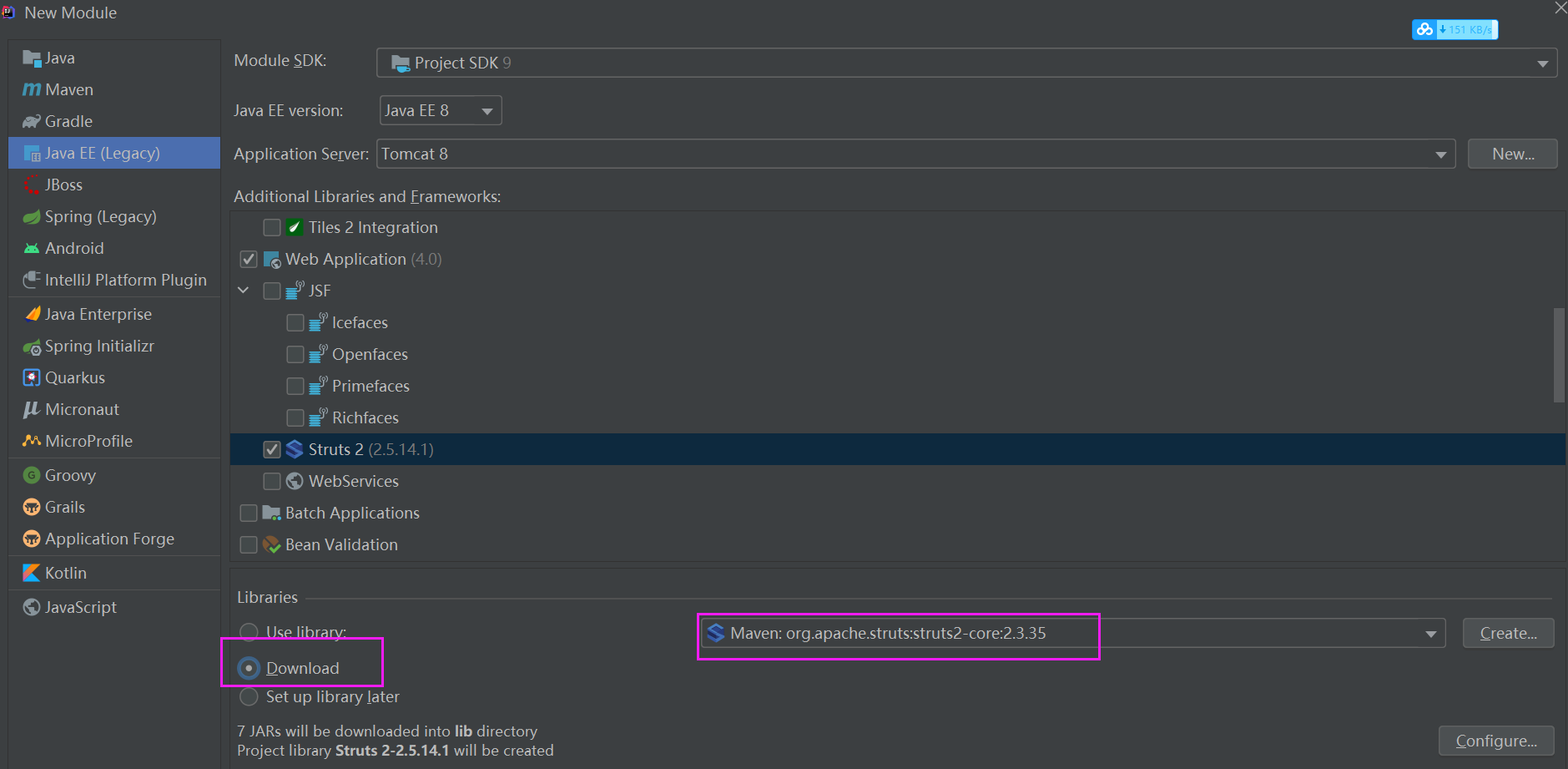Click the Configure button
Image resolution: width=1568 pixels, height=769 pixels.
pos(1496,741)
